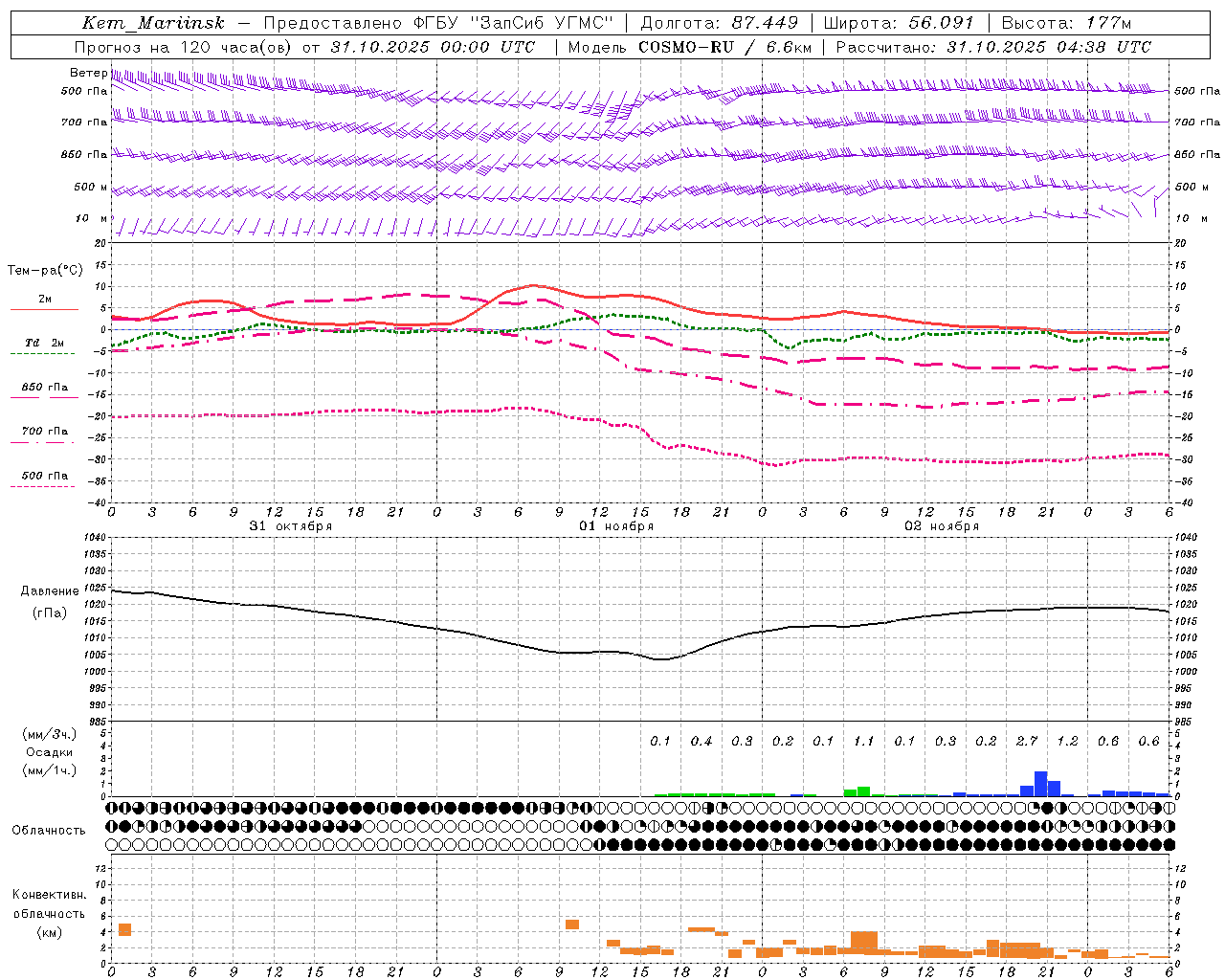The image size is (1225, 980).
Task: Select the 'Давление' pressure panel label
Action: 50,591
